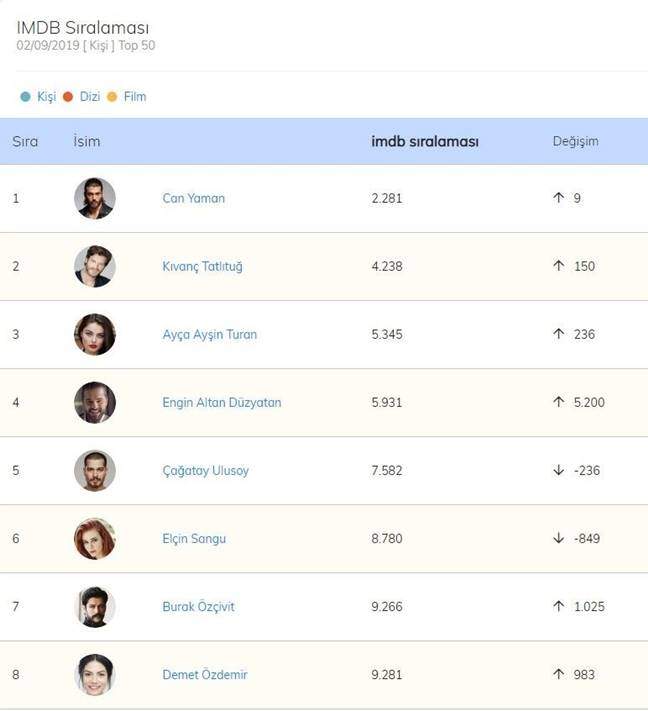Toggle the Film legend filter
This screenshot has height=711, width=648.
coord(127,97)
